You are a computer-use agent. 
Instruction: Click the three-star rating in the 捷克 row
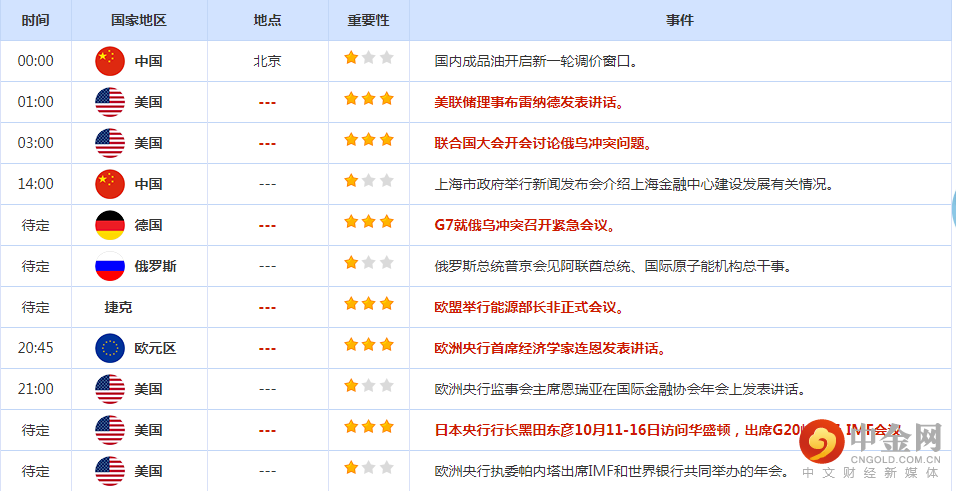click(369, 304)
